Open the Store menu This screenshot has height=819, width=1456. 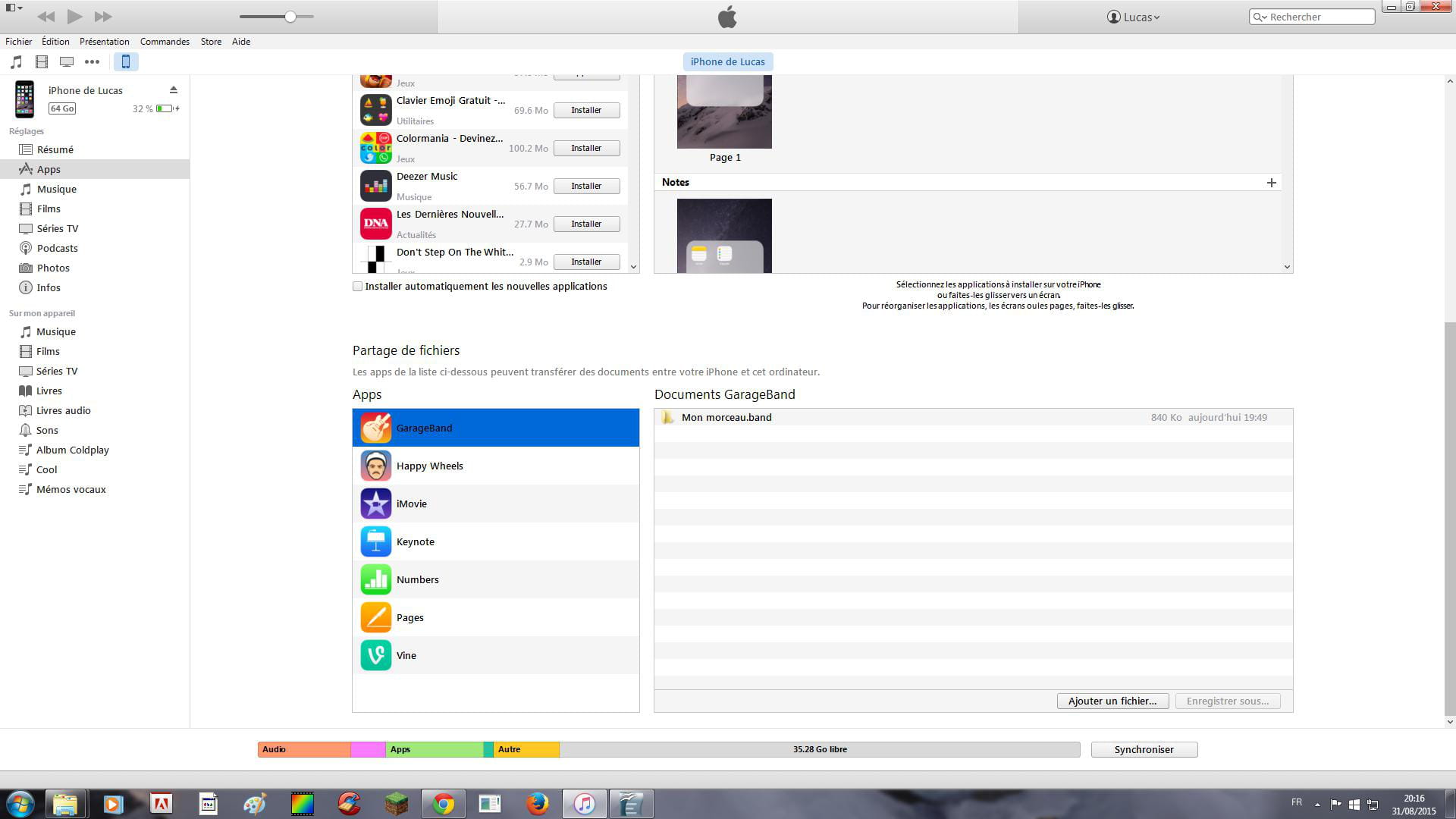coord(211,42)
